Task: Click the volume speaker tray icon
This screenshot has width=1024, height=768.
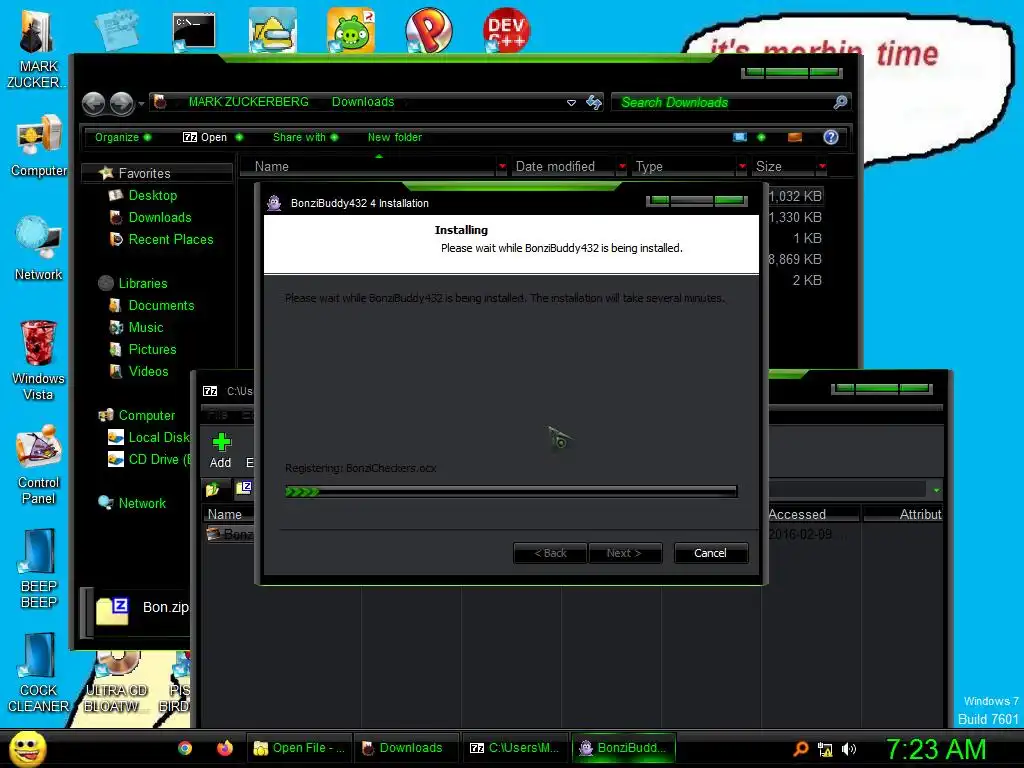Action: [x=849, y=749]
